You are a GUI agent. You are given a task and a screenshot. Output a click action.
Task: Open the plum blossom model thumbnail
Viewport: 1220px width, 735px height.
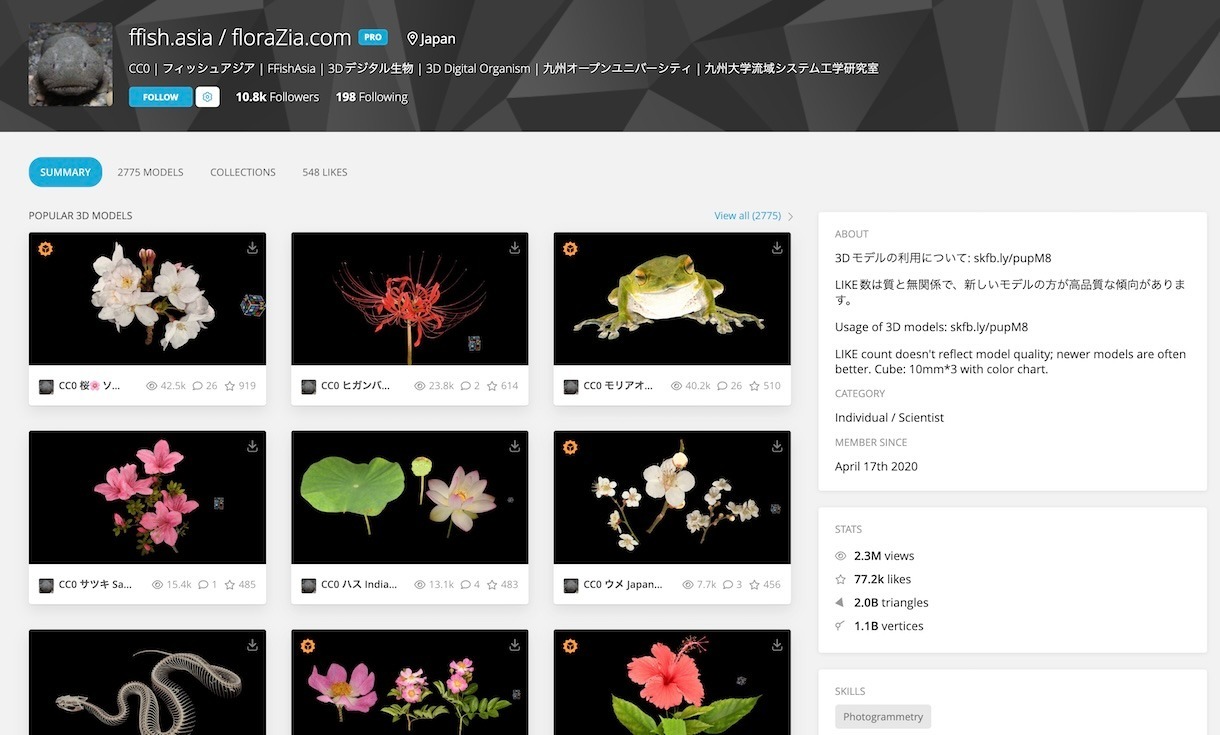pos(672,497)
